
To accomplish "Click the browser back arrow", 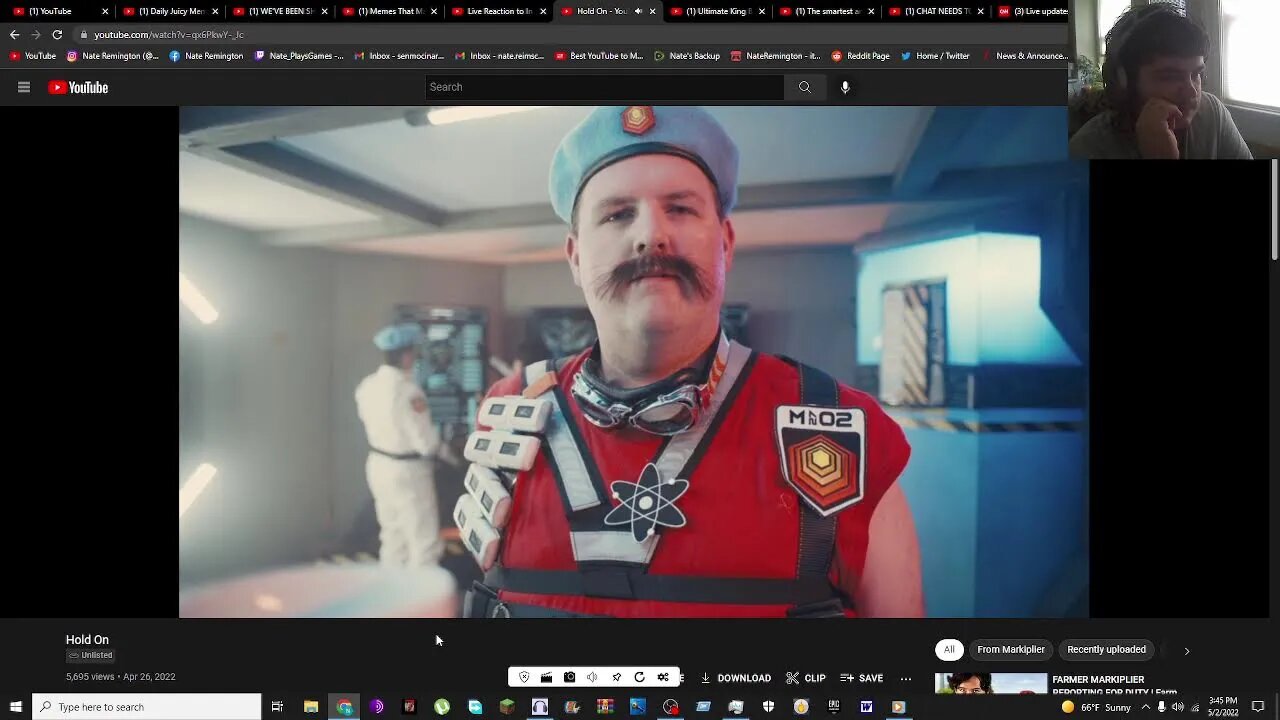I will click(14, 34).
